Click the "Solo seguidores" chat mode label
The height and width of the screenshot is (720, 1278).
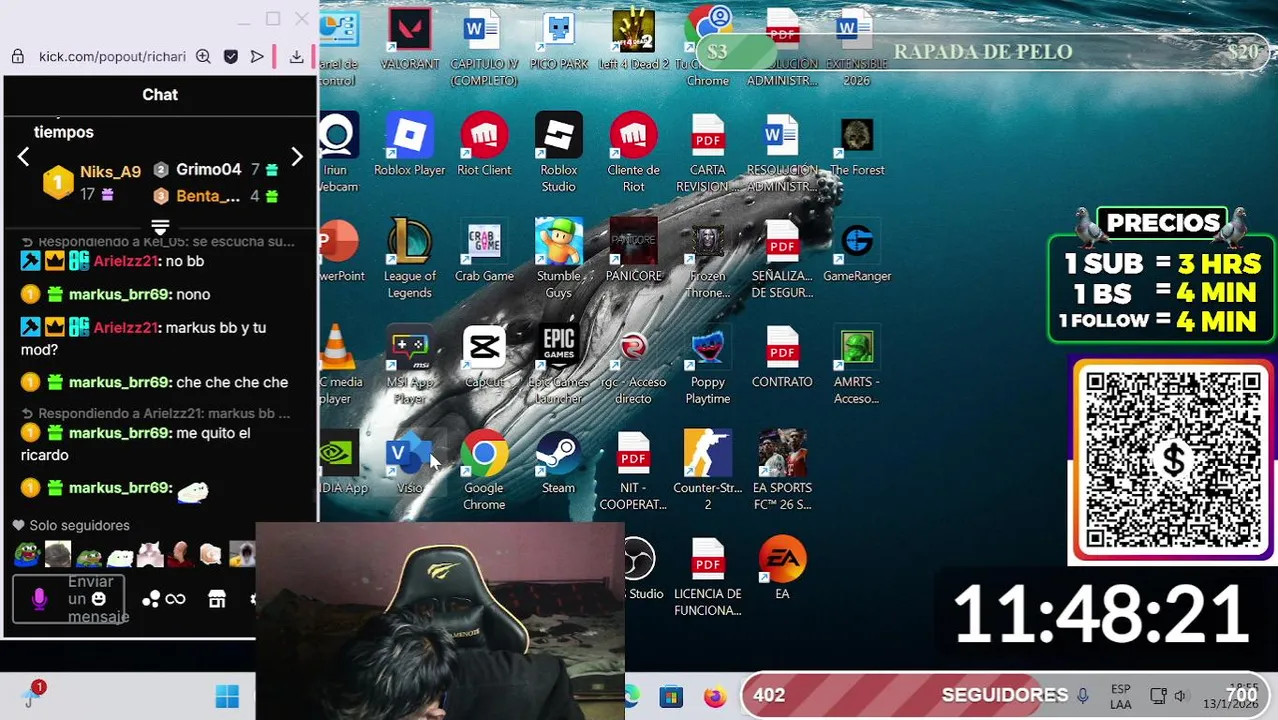(x=79, y=525)
